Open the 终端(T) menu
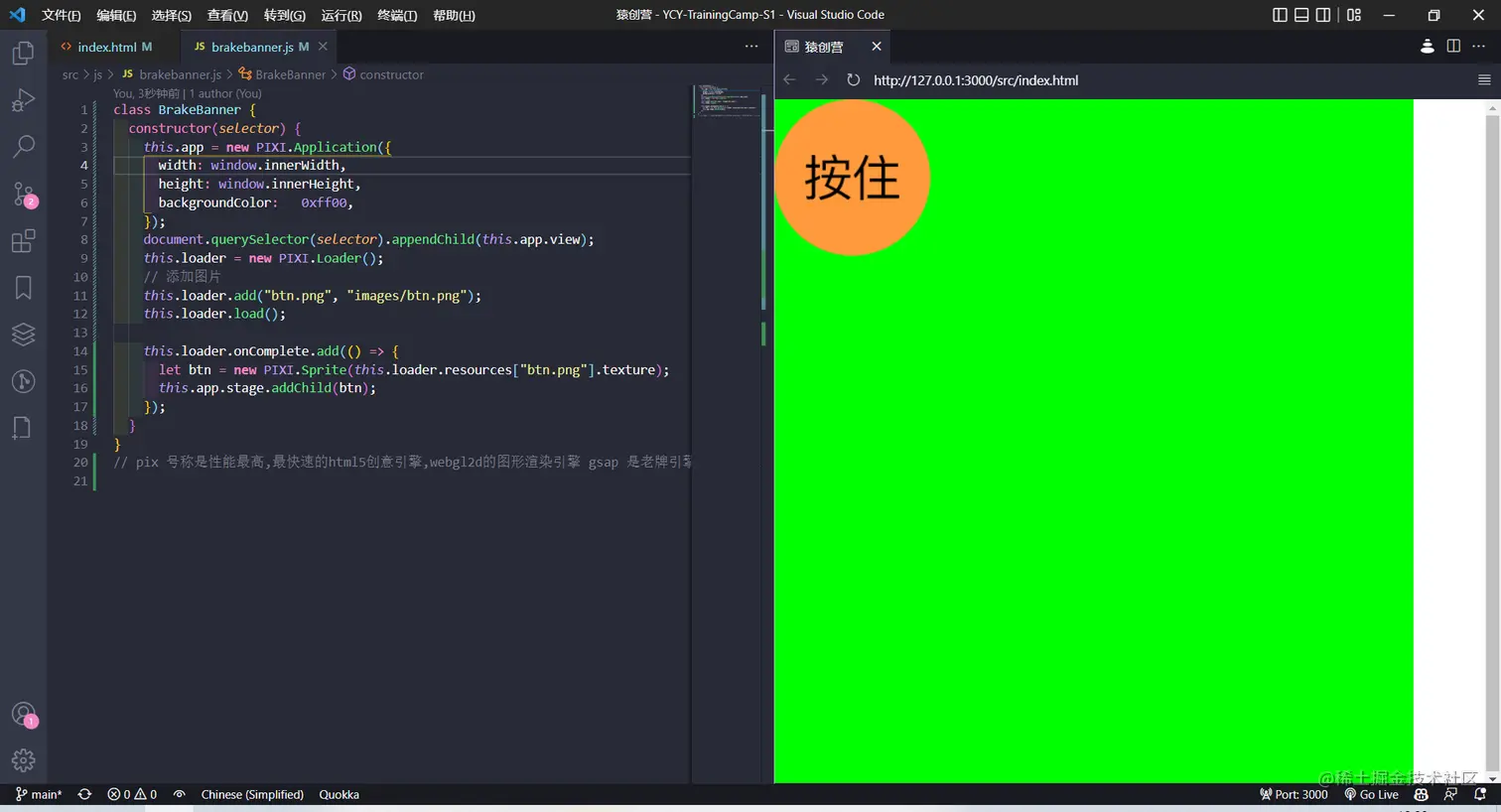This screenshot has height=812, width=1501. (x=397, y=15)
